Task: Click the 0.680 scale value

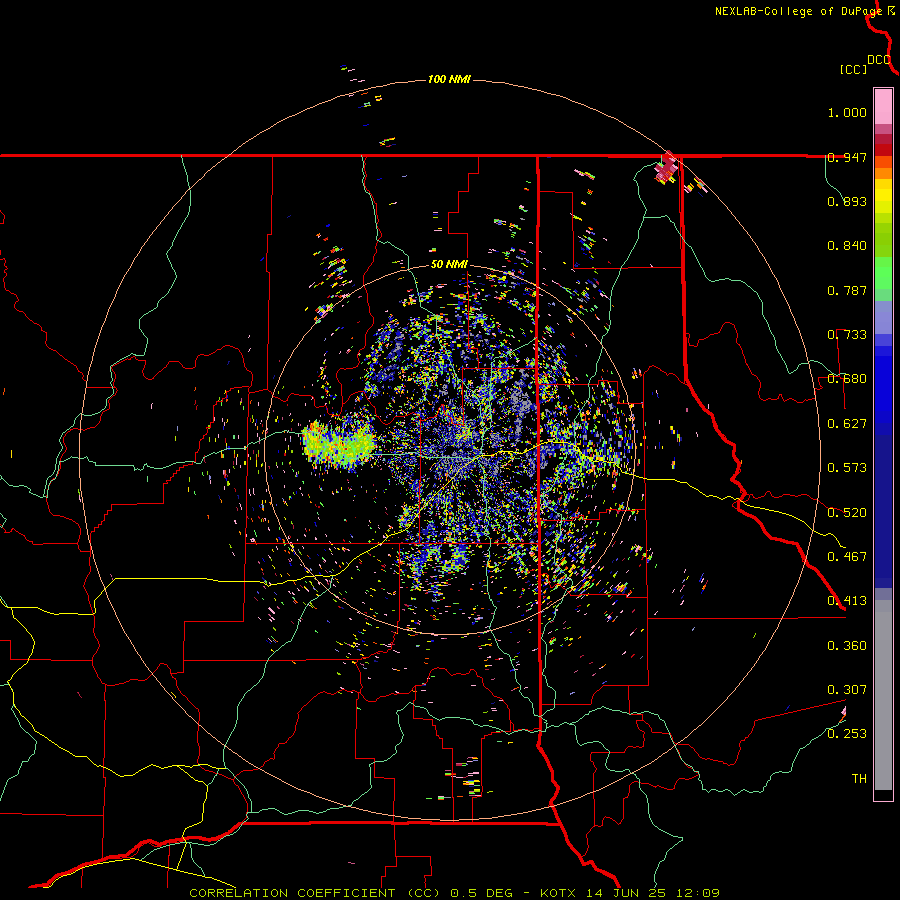Action: click(x=847, y=379)
